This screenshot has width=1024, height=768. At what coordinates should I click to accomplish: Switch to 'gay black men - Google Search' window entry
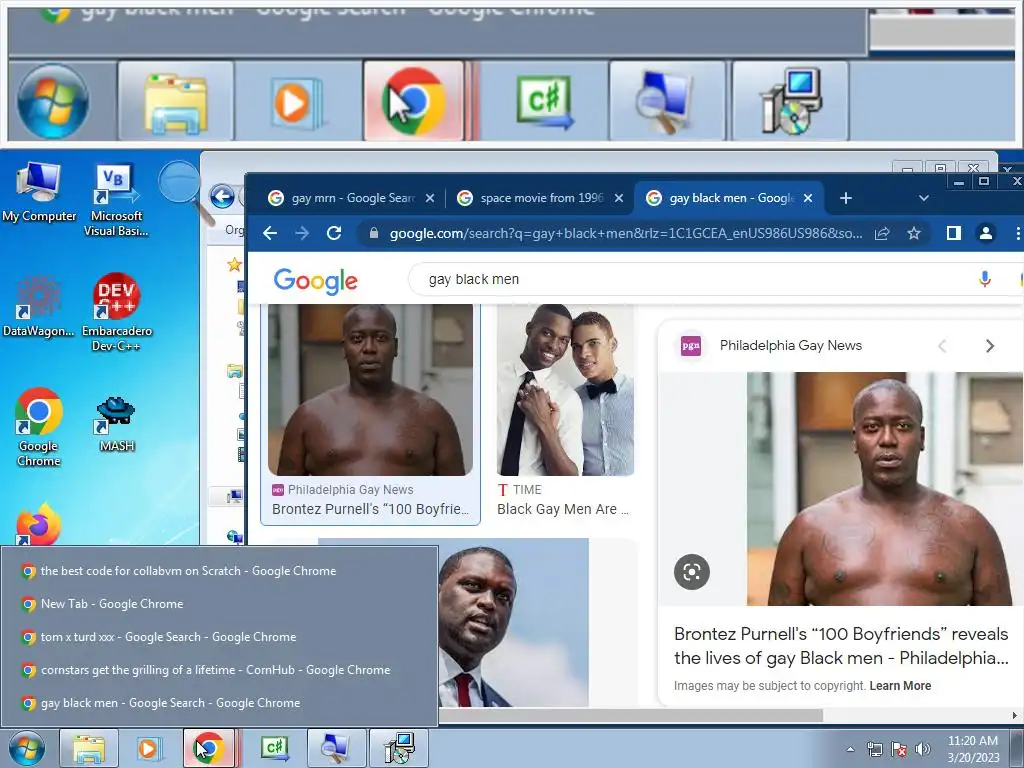pyautogui.click(x=219, y=703)
